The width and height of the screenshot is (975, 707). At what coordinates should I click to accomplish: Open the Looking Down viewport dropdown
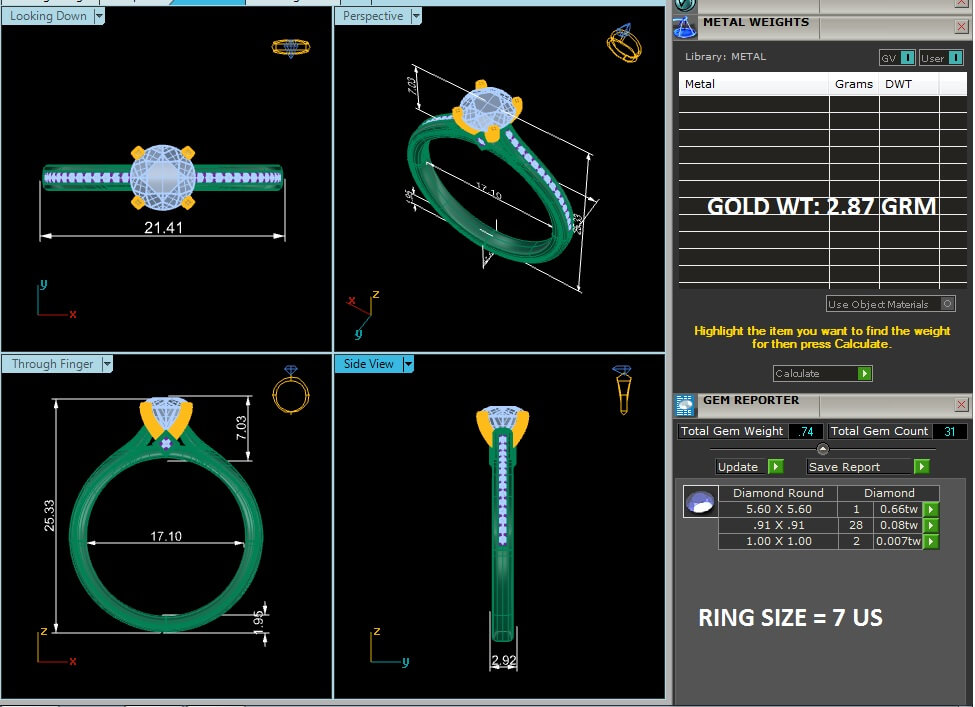coord(99,16)
